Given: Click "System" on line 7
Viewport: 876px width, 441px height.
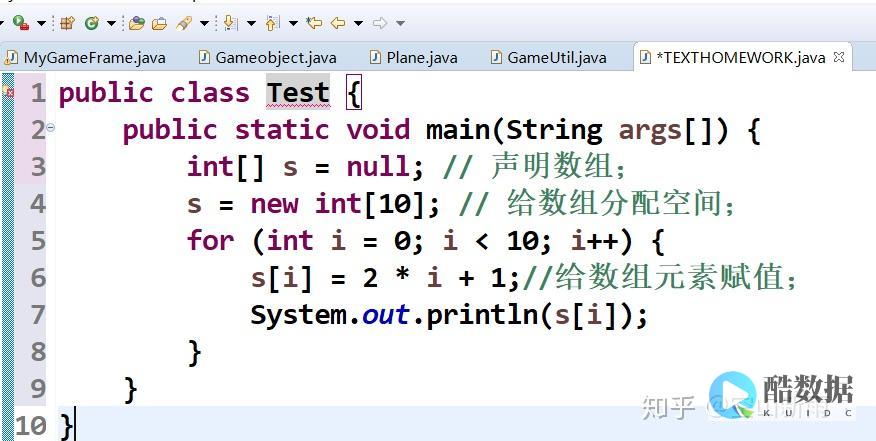Looking at the screenshot, I should pyautogui.click(x=298, y=315).
